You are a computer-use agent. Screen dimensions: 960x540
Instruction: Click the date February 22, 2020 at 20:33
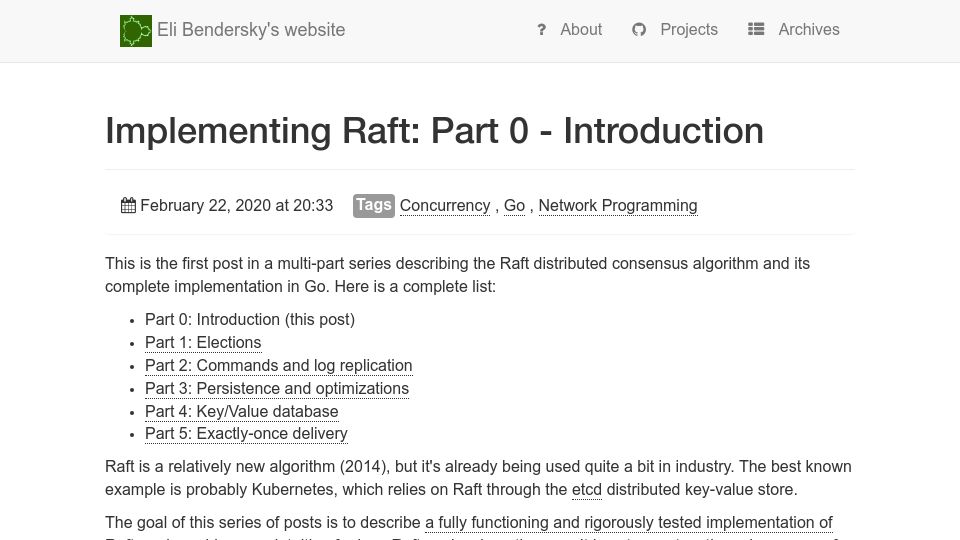coord(236,205)
